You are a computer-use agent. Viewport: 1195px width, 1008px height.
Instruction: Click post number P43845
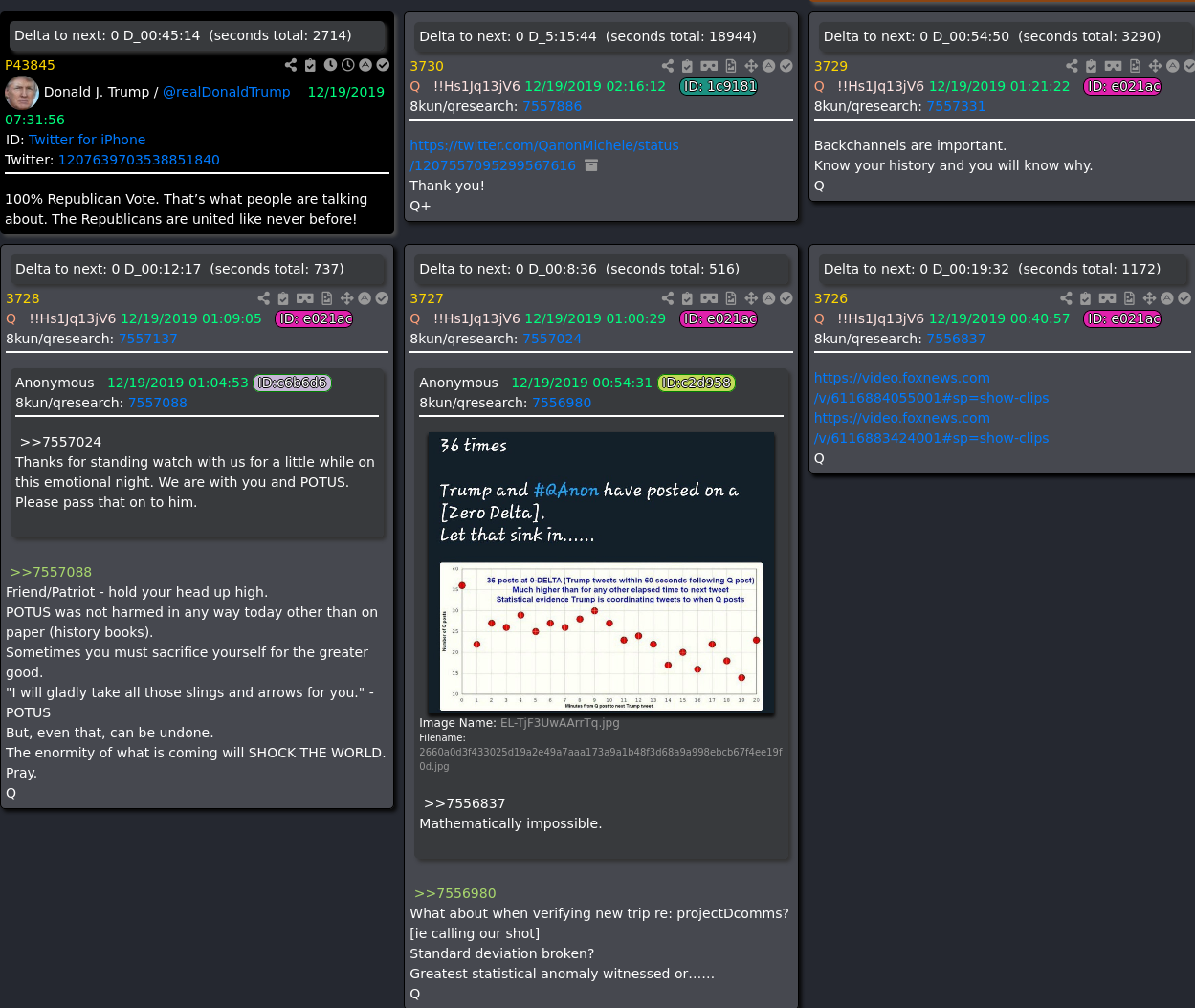click(x=30, y=65)
